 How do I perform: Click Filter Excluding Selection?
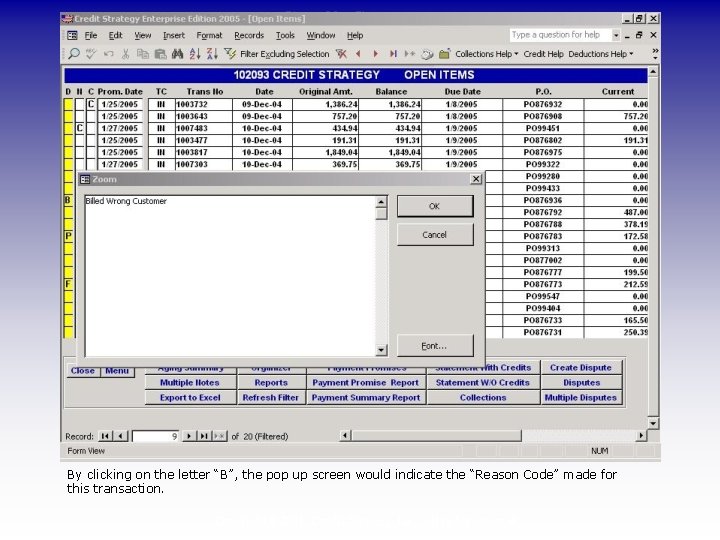coord(285,54)
